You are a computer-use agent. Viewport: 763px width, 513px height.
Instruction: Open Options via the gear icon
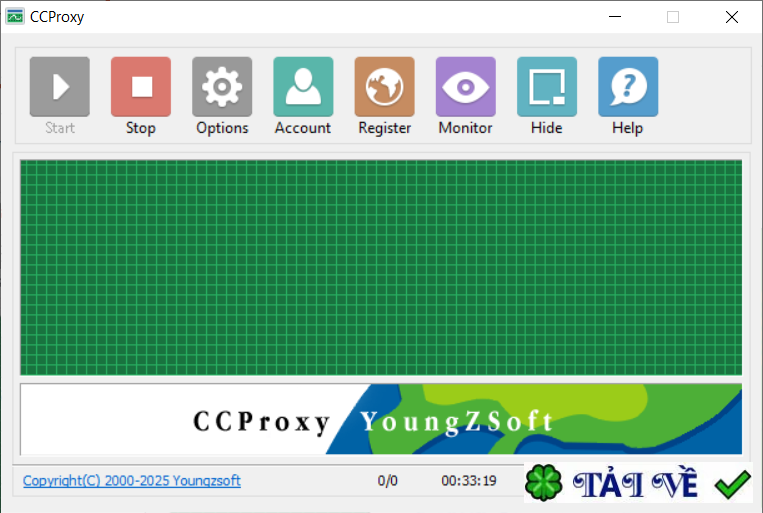222,87
